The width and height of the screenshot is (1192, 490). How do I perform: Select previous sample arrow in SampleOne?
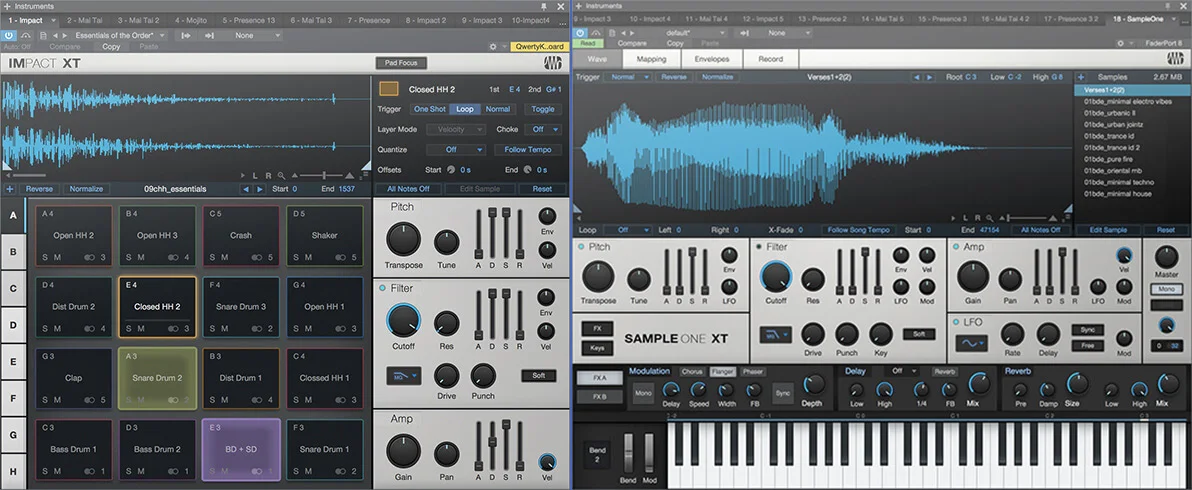(918, 77)
